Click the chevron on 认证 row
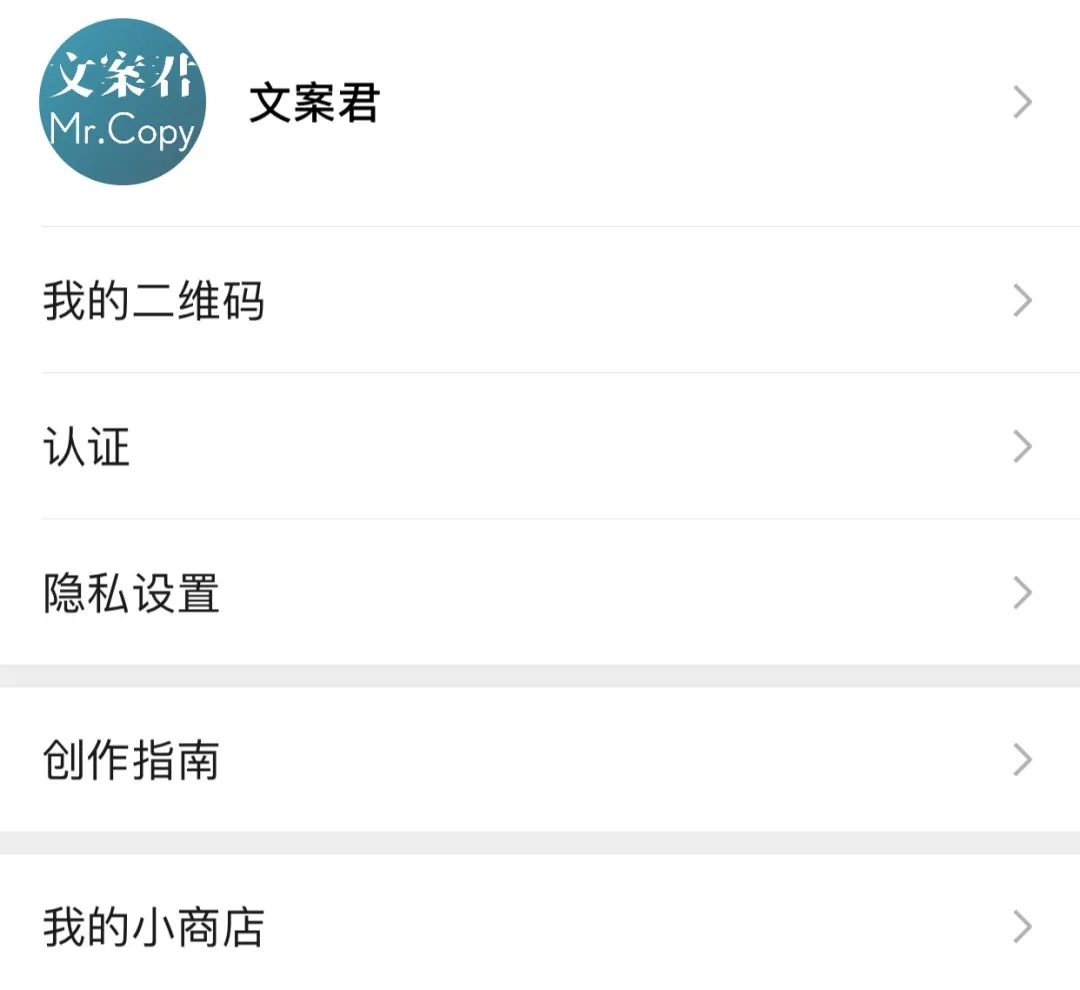The image size is (1080, 990). 1023,446
